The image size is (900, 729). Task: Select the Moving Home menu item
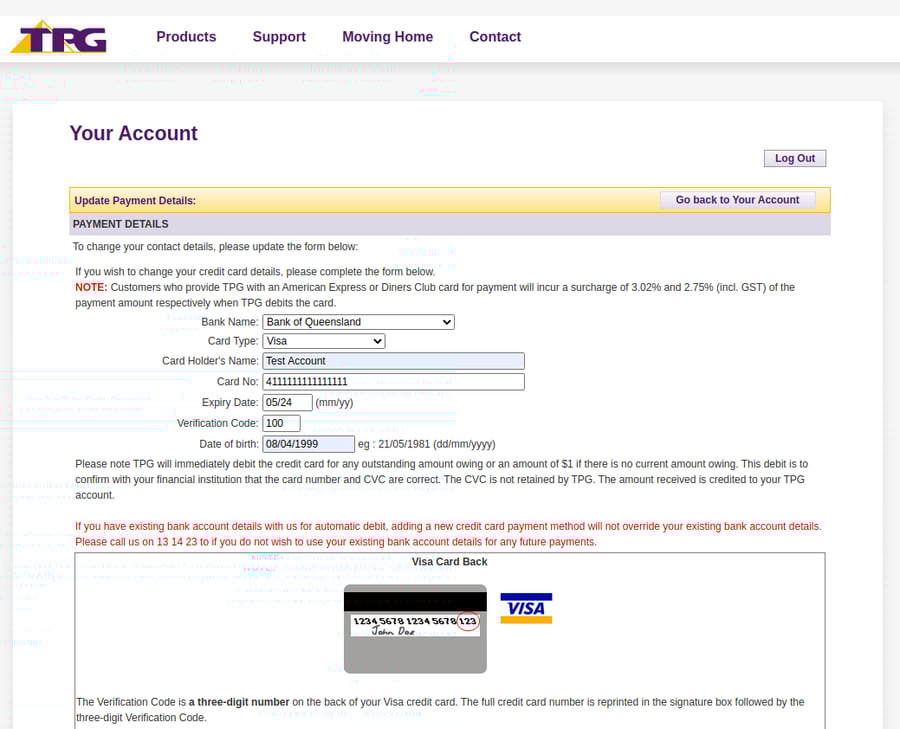point(387,36)
